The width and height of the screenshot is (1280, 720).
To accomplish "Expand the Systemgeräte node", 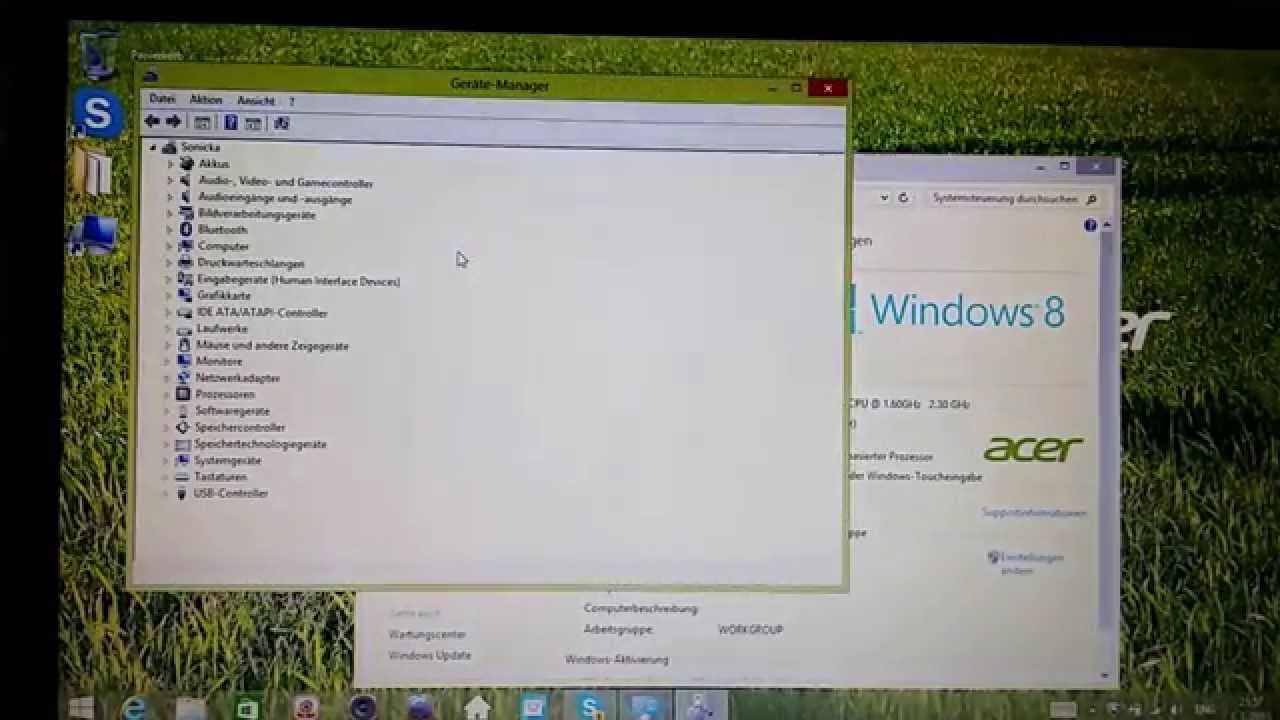I will pos(166,461).
